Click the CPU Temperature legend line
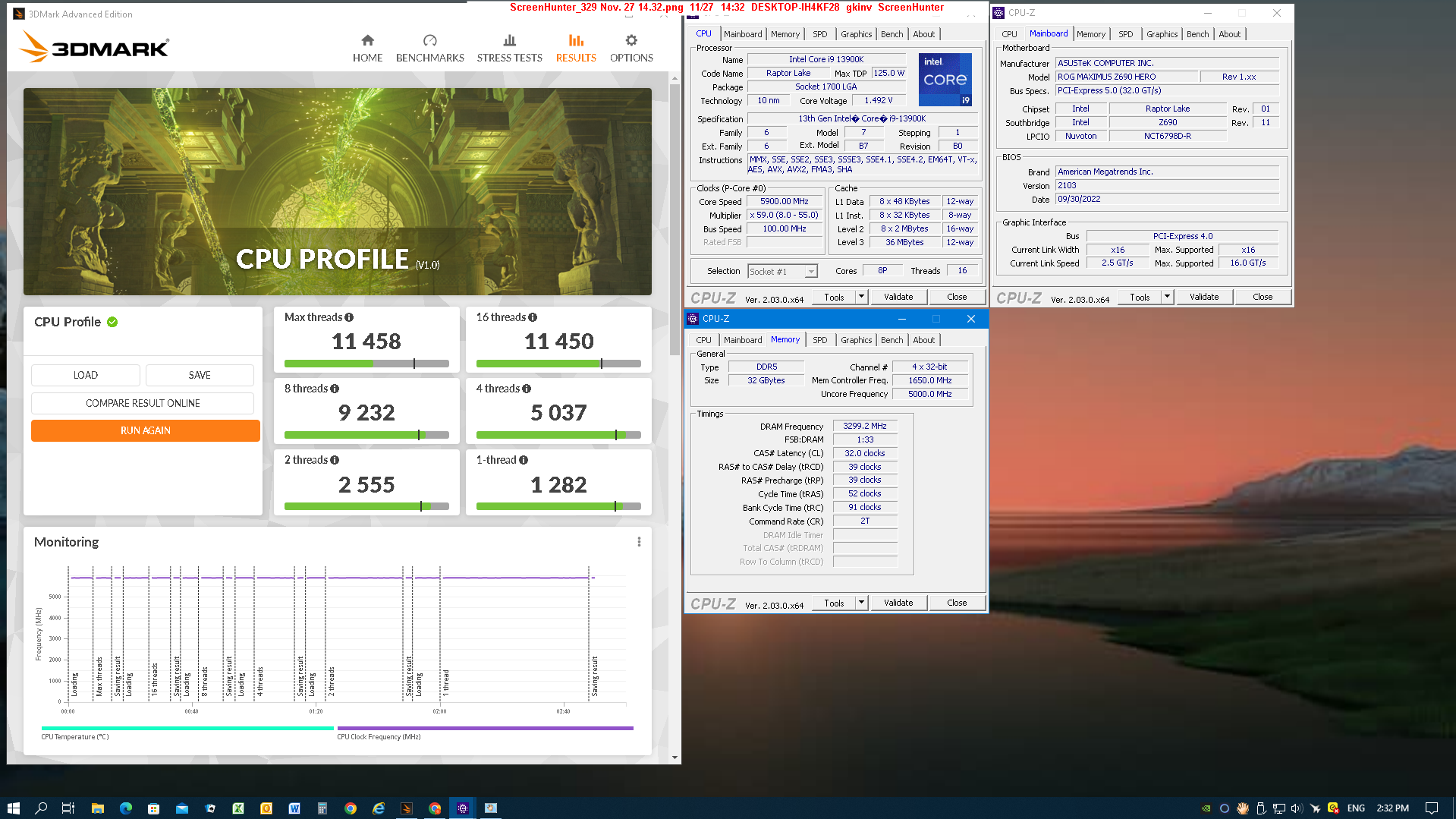Image resolution: width=1456 pixels, height=819 pixels. click(x=187, y=728)
